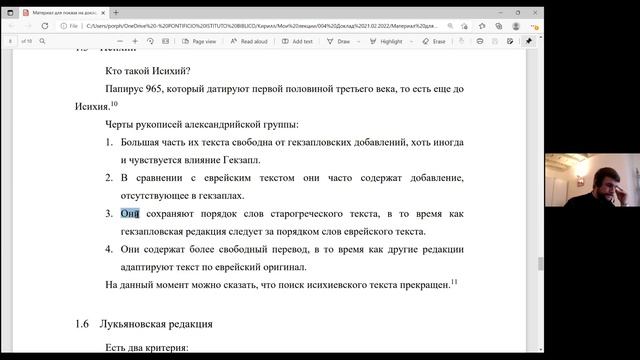Click list item 4 starting "Они содержат более"

click(x=284, y=258)
